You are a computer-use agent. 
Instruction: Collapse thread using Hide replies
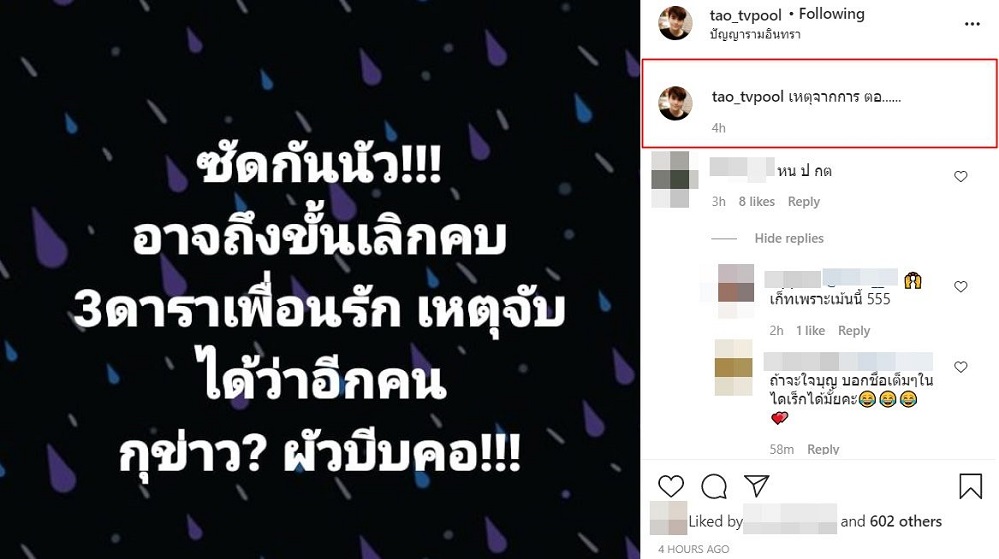pyautogui.click(x=789, y=238)
